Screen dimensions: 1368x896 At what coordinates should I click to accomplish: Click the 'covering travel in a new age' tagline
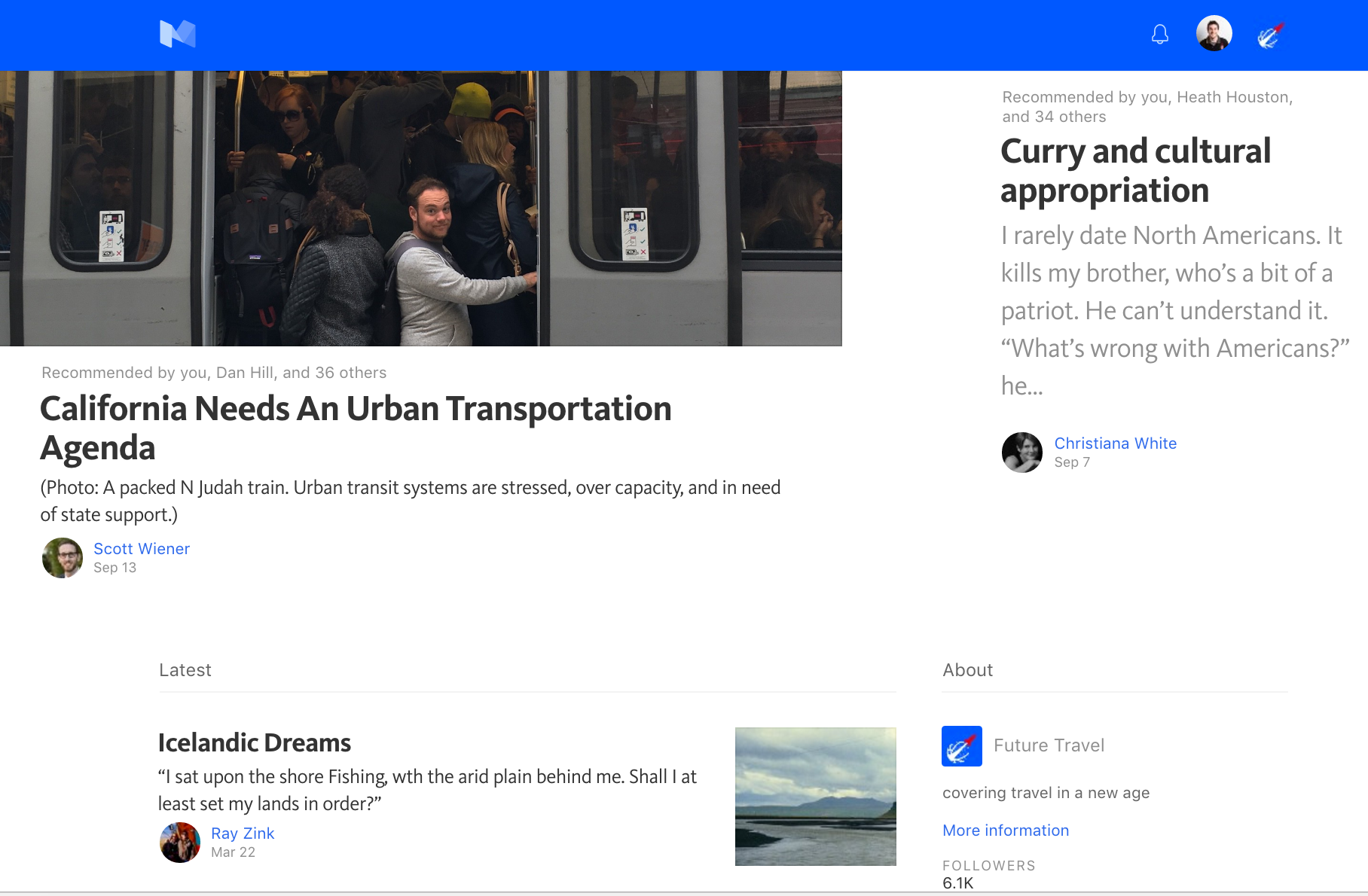pos(1046,793)
